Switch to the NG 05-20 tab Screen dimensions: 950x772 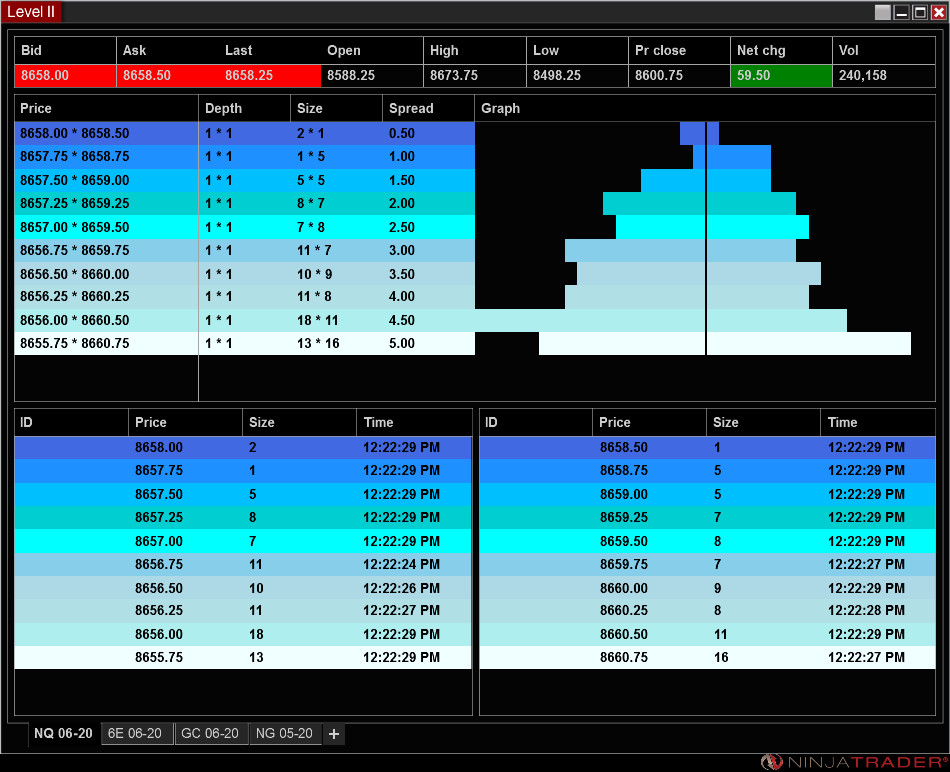pyautogui.click(x=284, y=733)
